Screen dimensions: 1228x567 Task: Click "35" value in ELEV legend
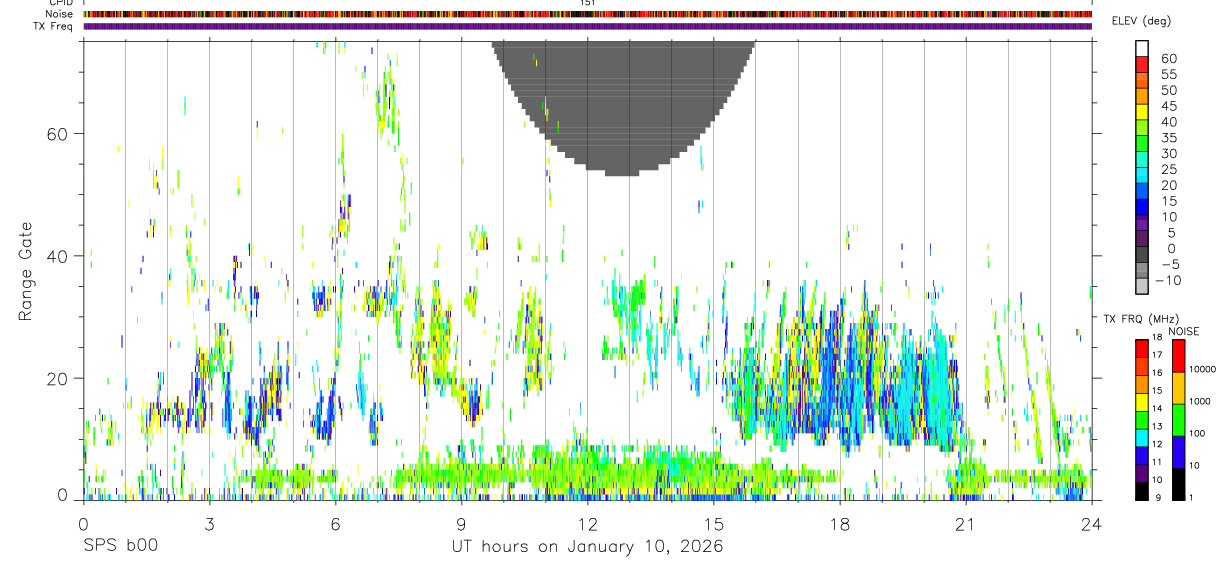(1169, 138)
